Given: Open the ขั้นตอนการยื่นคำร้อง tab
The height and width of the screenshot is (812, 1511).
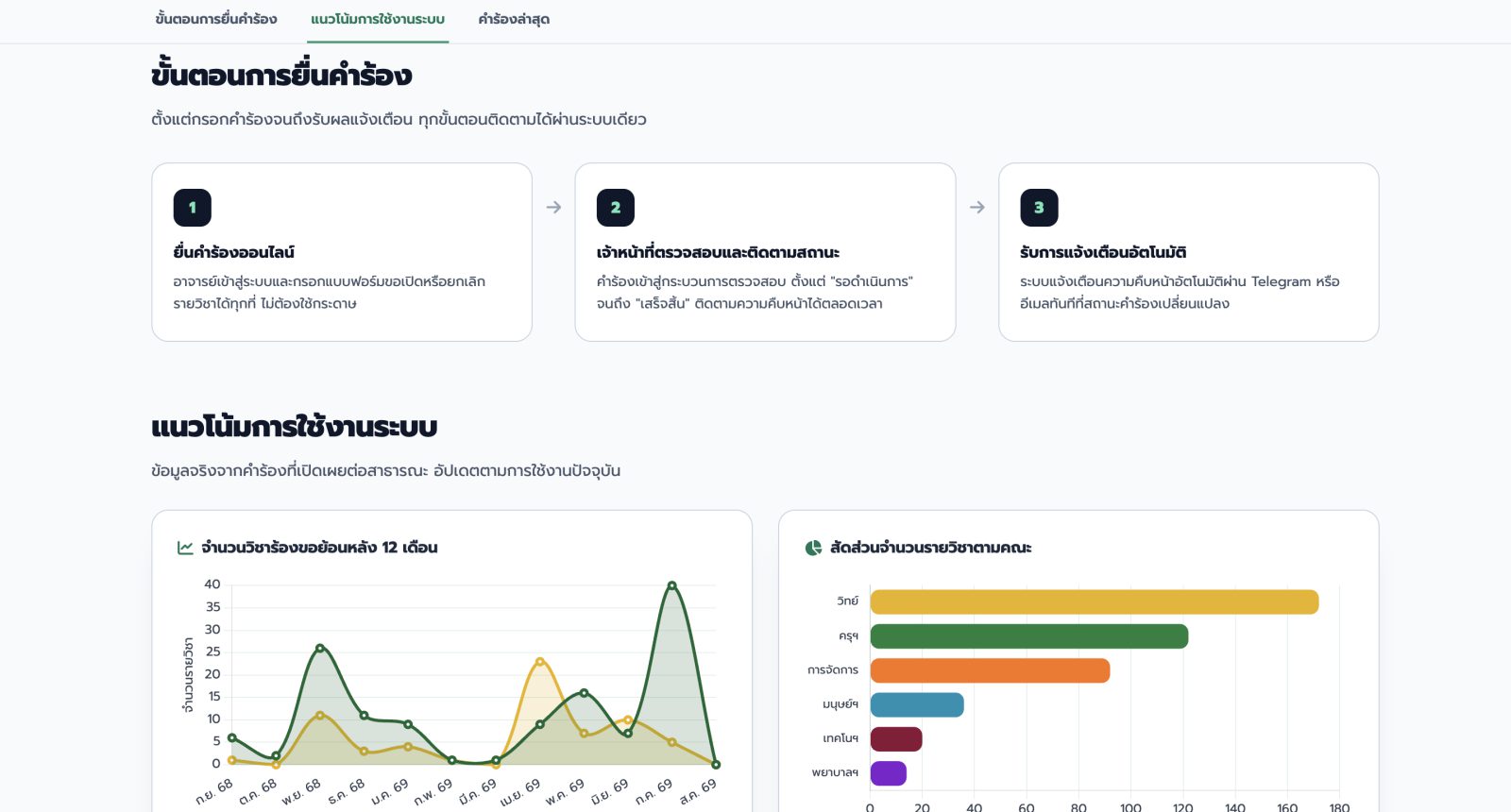Looking at the screenshot, I should [x=216, y=19].
